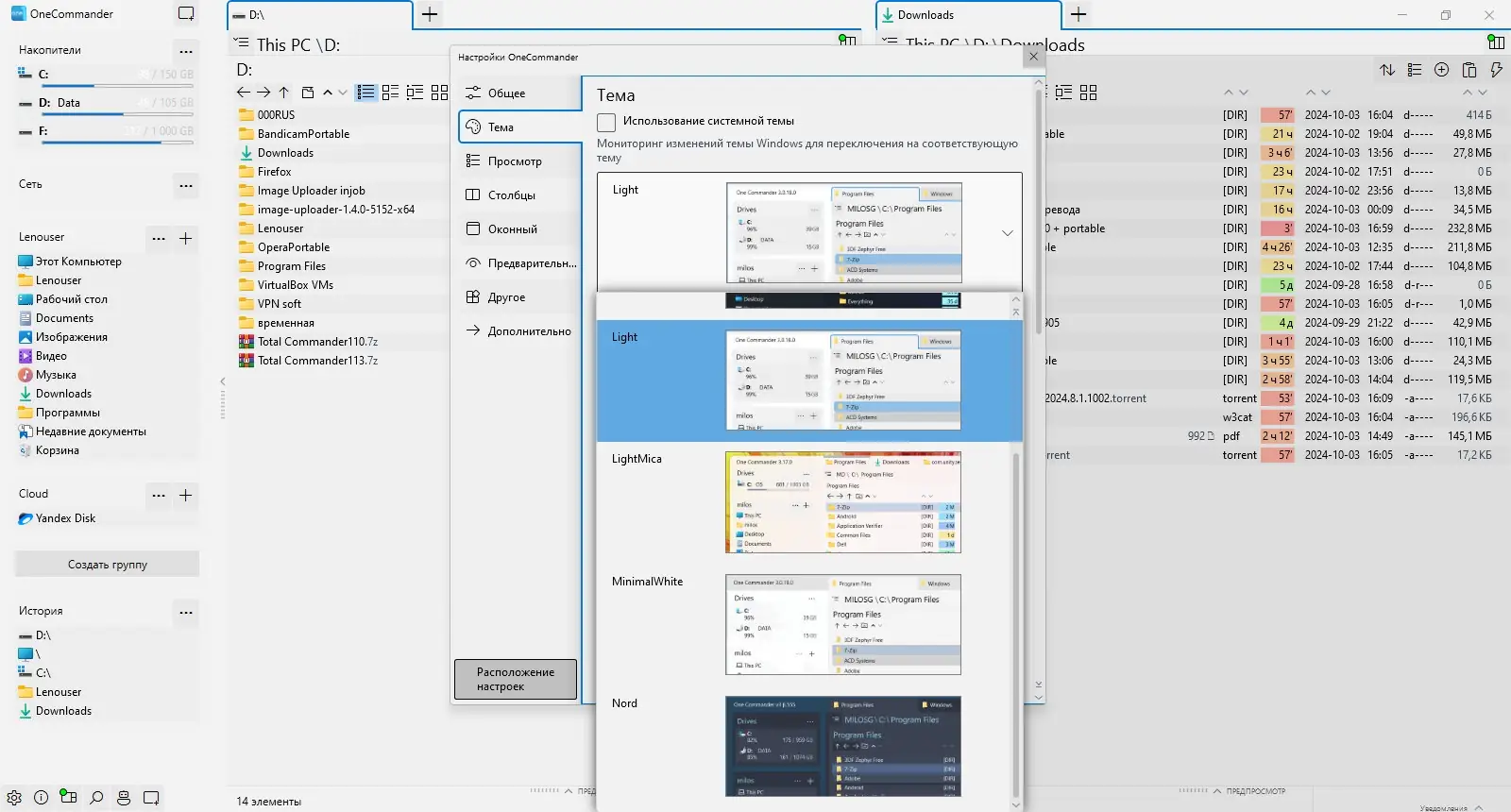Add item to Lenouser group with plus
The width and height of the screenshot is (1511, 812).
click(186, 238)
